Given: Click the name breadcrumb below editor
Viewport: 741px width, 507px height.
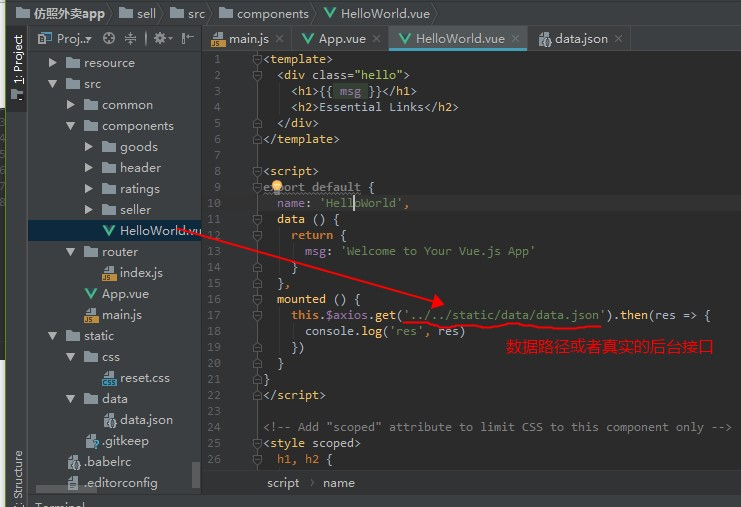Looking at the screenshot, I should [x=339, y=483].
